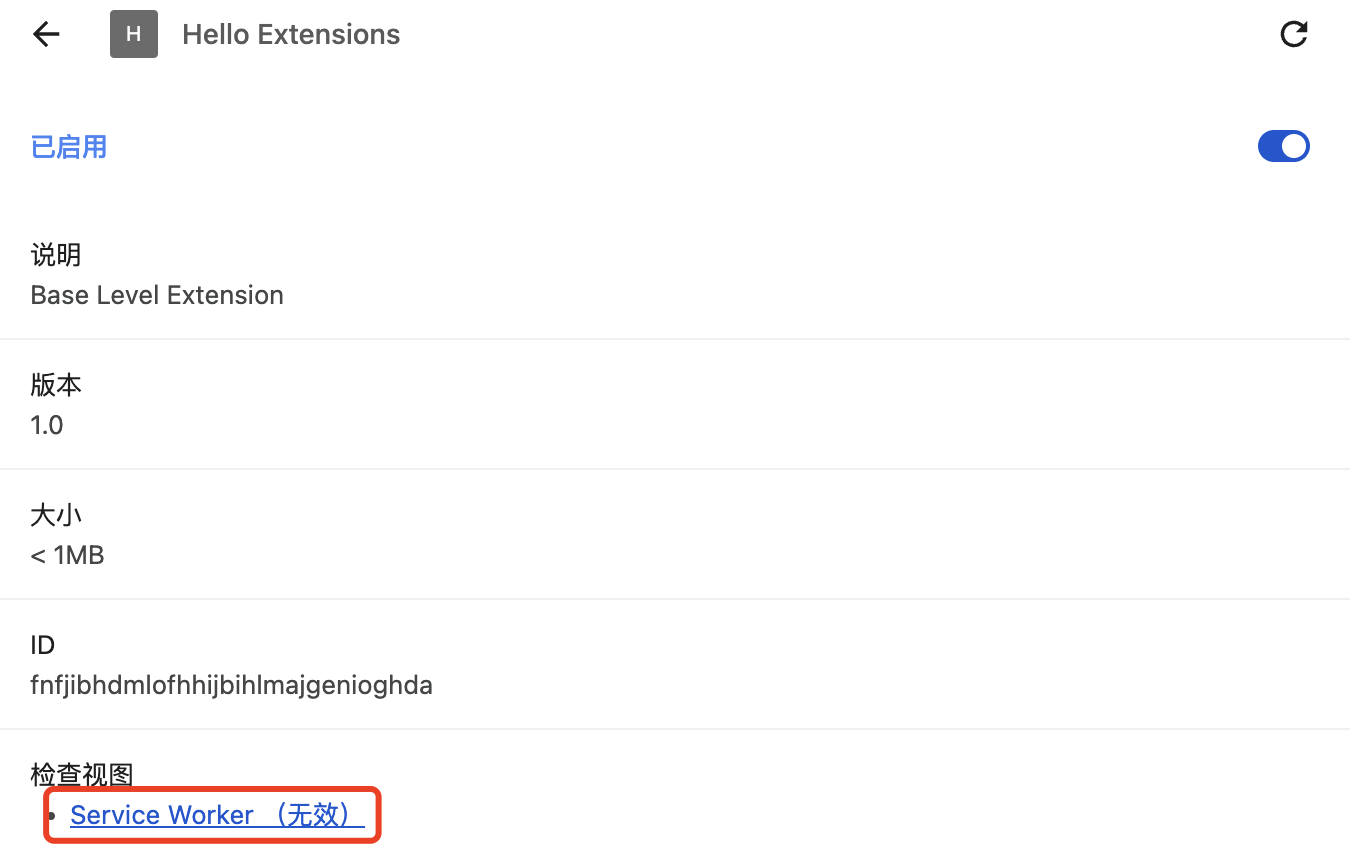Click the blue 已启用 status label
1350x858 pixels.
tap(69, 147)
